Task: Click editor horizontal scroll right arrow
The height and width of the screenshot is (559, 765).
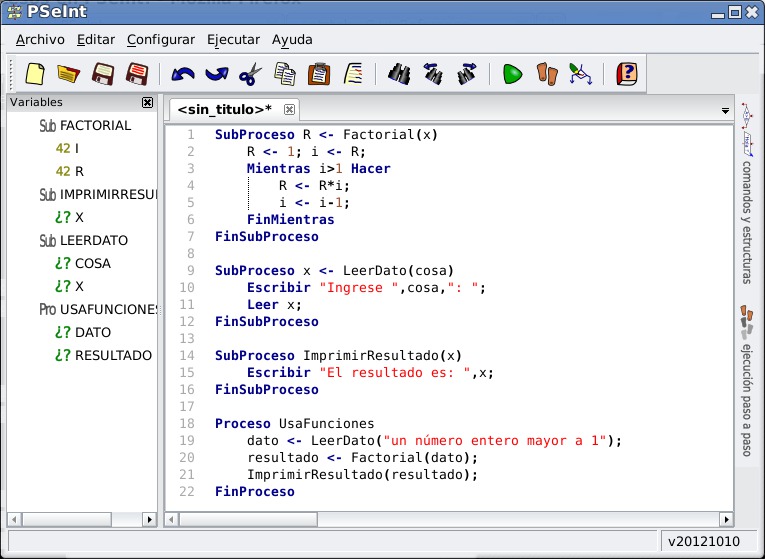Action: tap(726, 519)
